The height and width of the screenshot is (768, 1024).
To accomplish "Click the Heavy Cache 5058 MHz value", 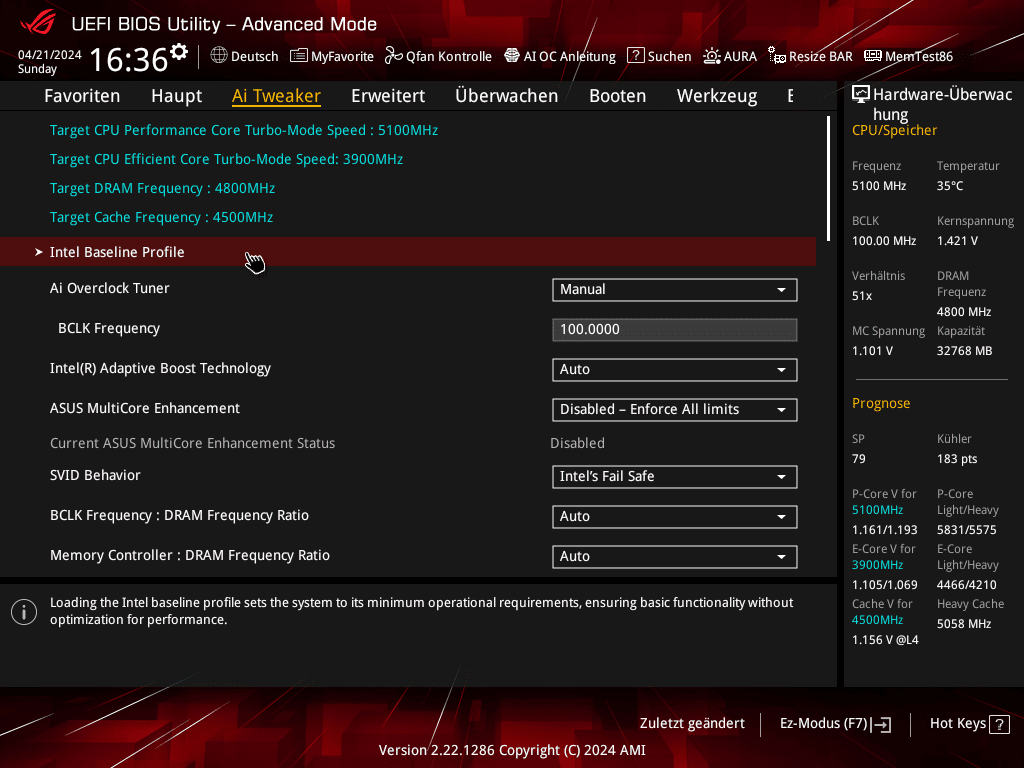I will click(964, 624).
